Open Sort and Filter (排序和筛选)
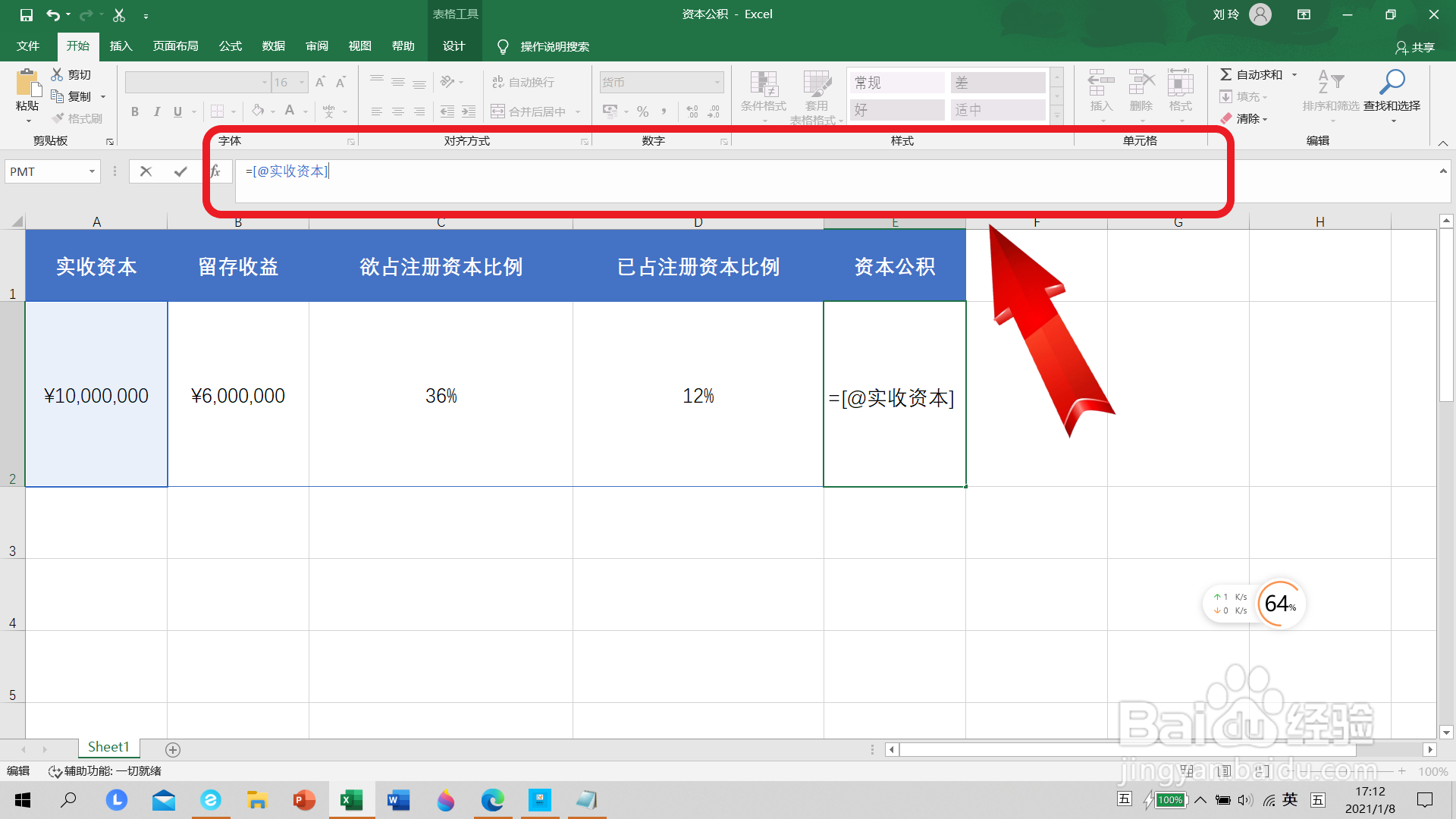1456x819 pixels. point(1331,93)
